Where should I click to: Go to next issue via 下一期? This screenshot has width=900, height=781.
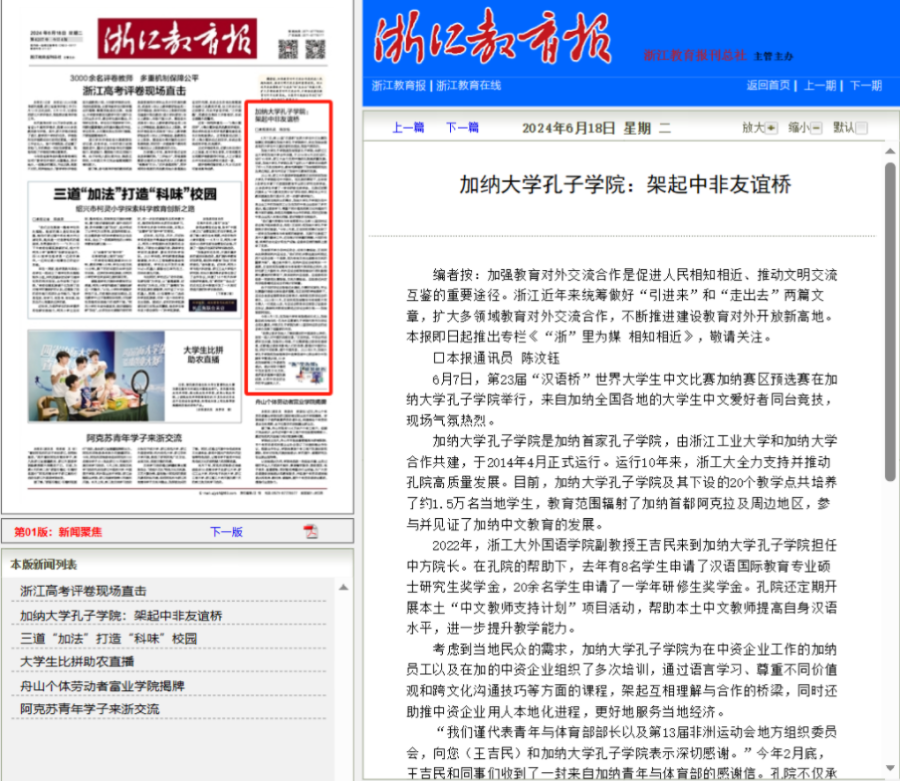point(865,86)
